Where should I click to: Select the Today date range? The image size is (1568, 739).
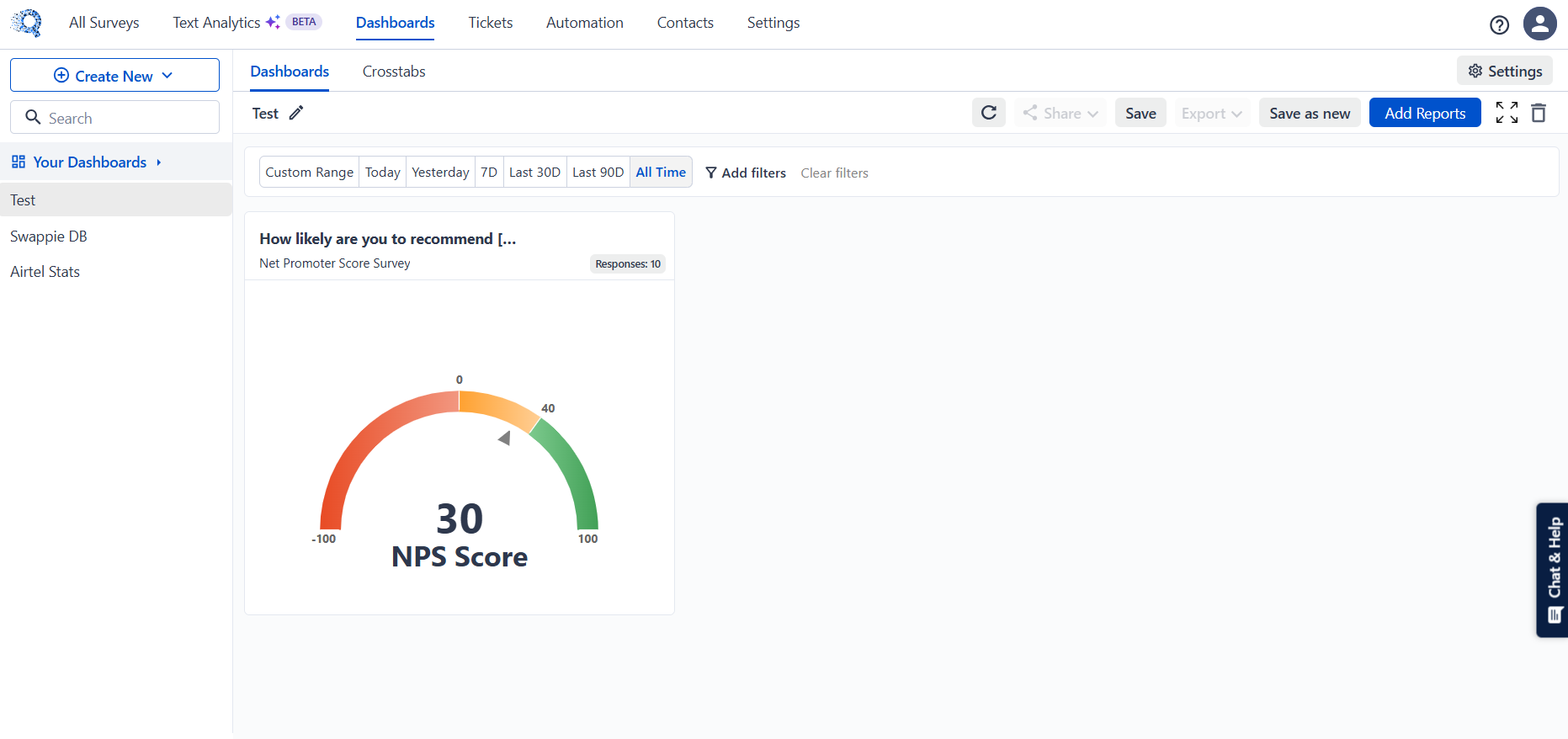tap(382, 172)
